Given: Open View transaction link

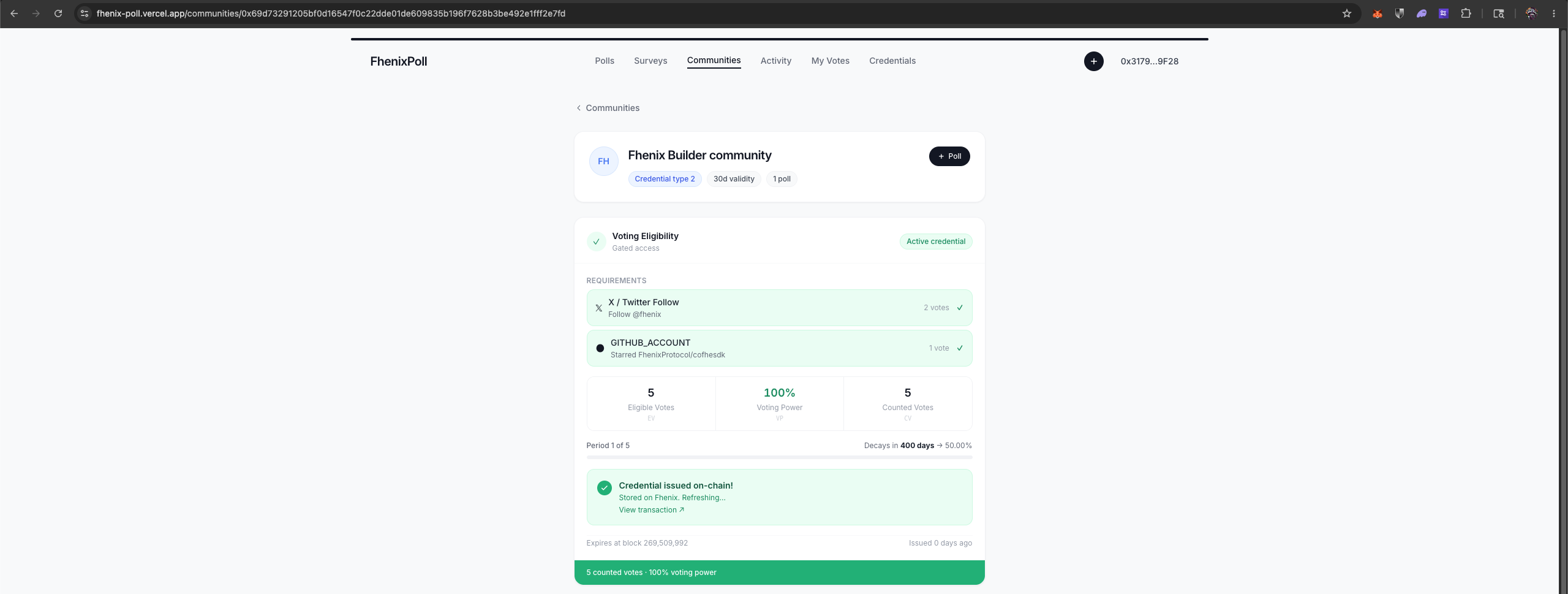Looking at the screenshot, I should tap(651, 510).
